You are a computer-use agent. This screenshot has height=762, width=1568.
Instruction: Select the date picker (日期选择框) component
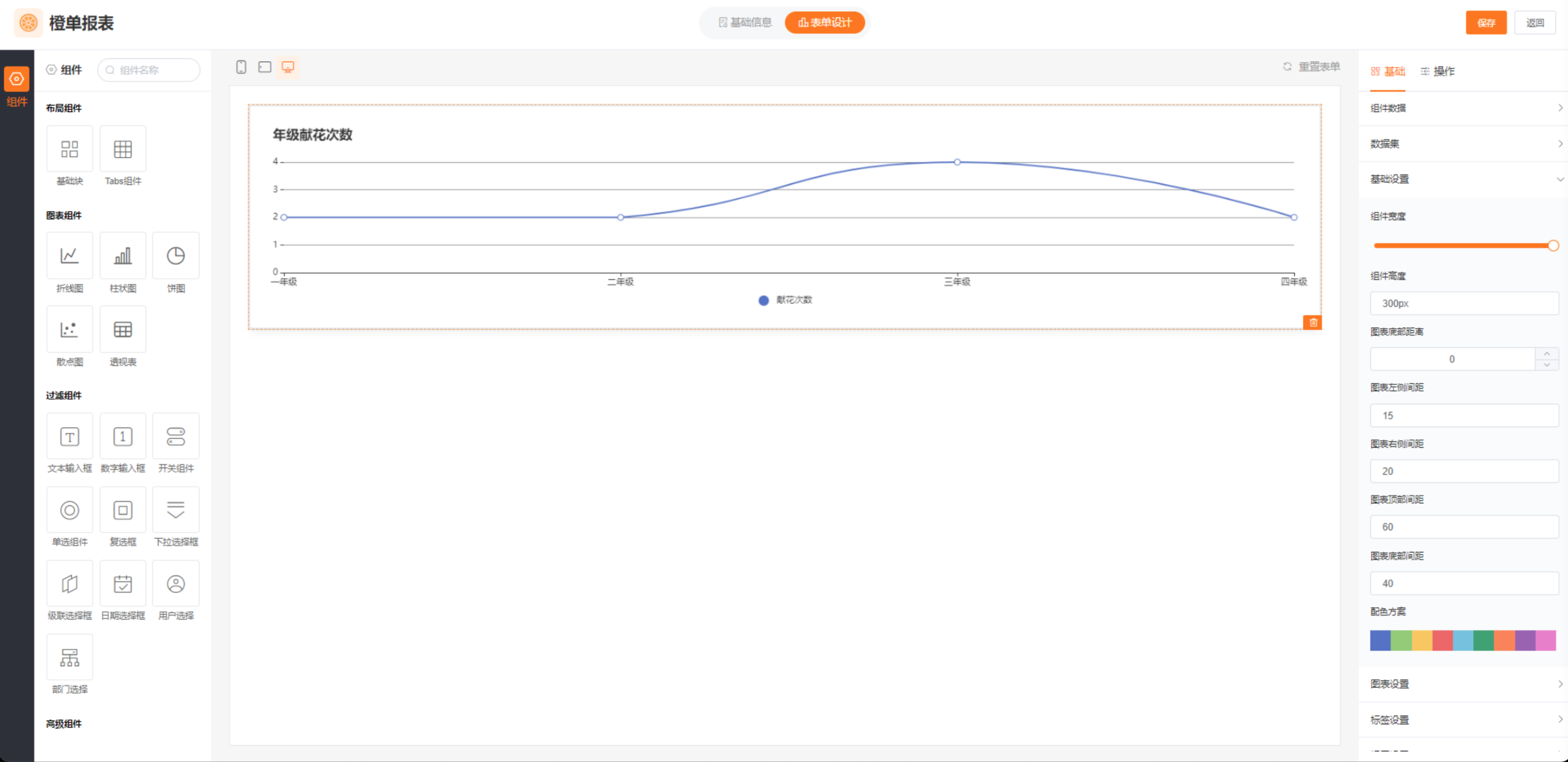(122, 584)
